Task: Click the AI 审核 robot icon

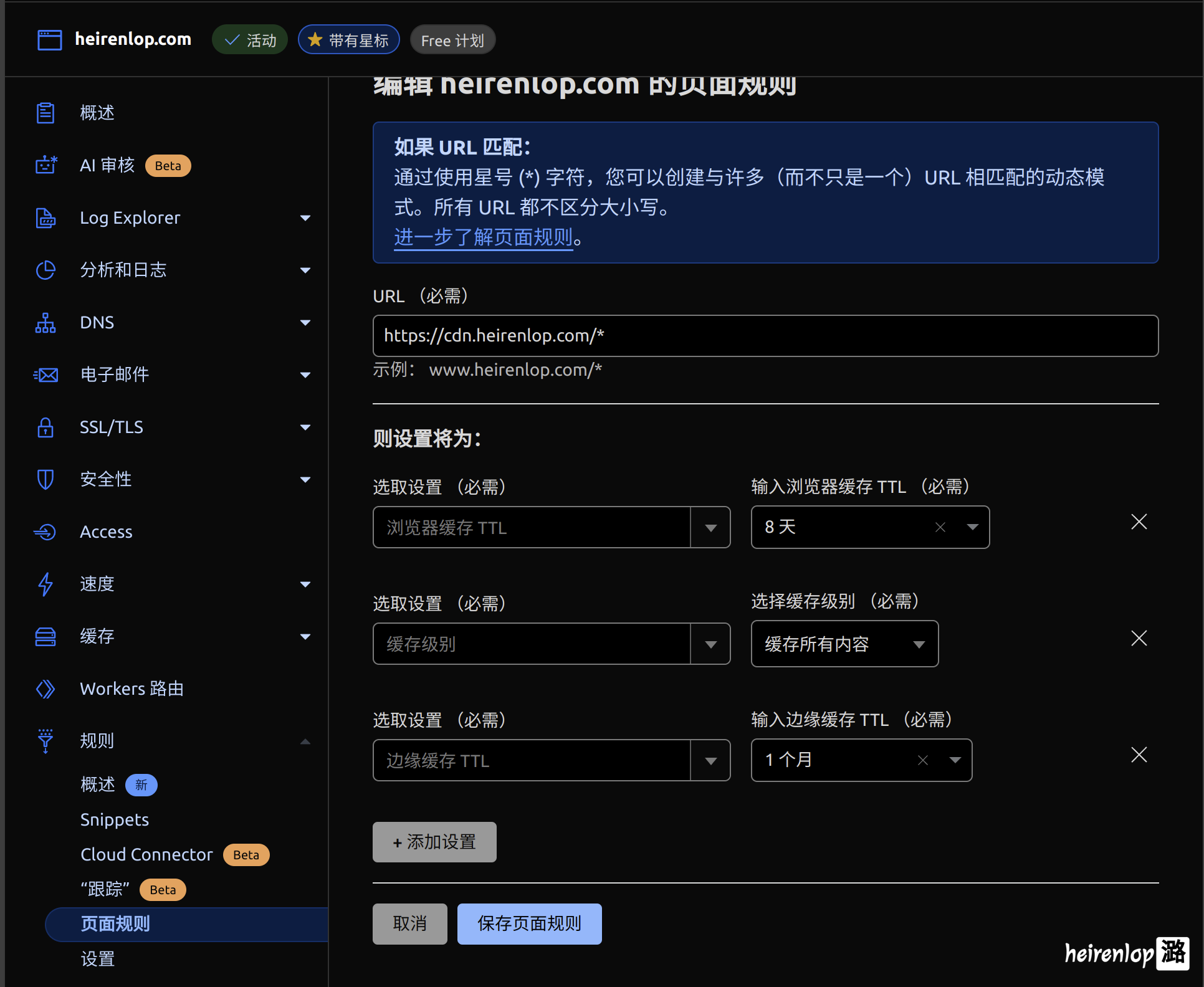Action: [x=46, y=165]
